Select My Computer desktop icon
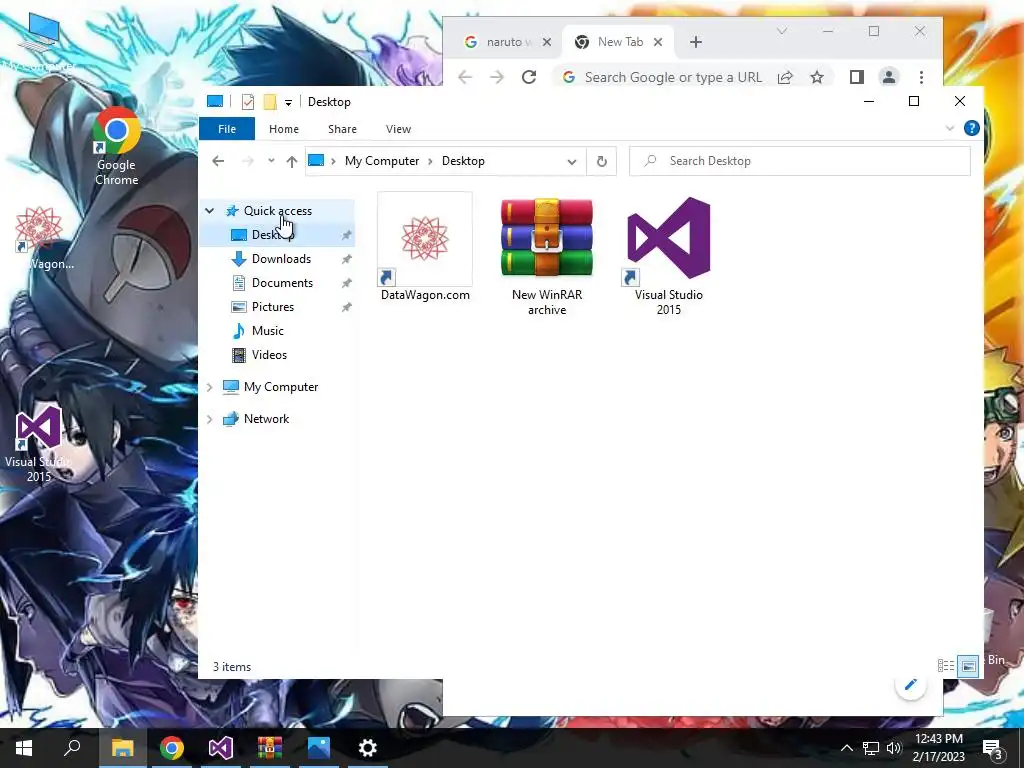This screenshot has width=1024, height=768. 39,40
